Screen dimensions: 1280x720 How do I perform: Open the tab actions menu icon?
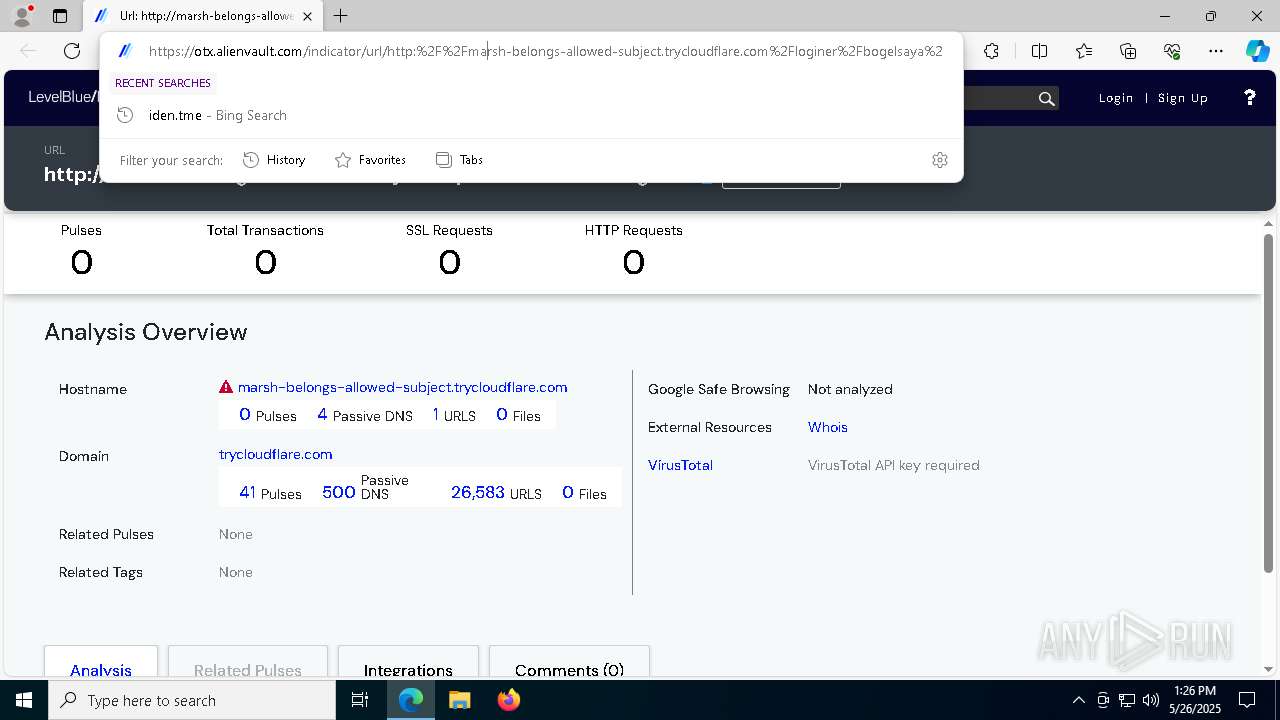(x=60, y=16)
